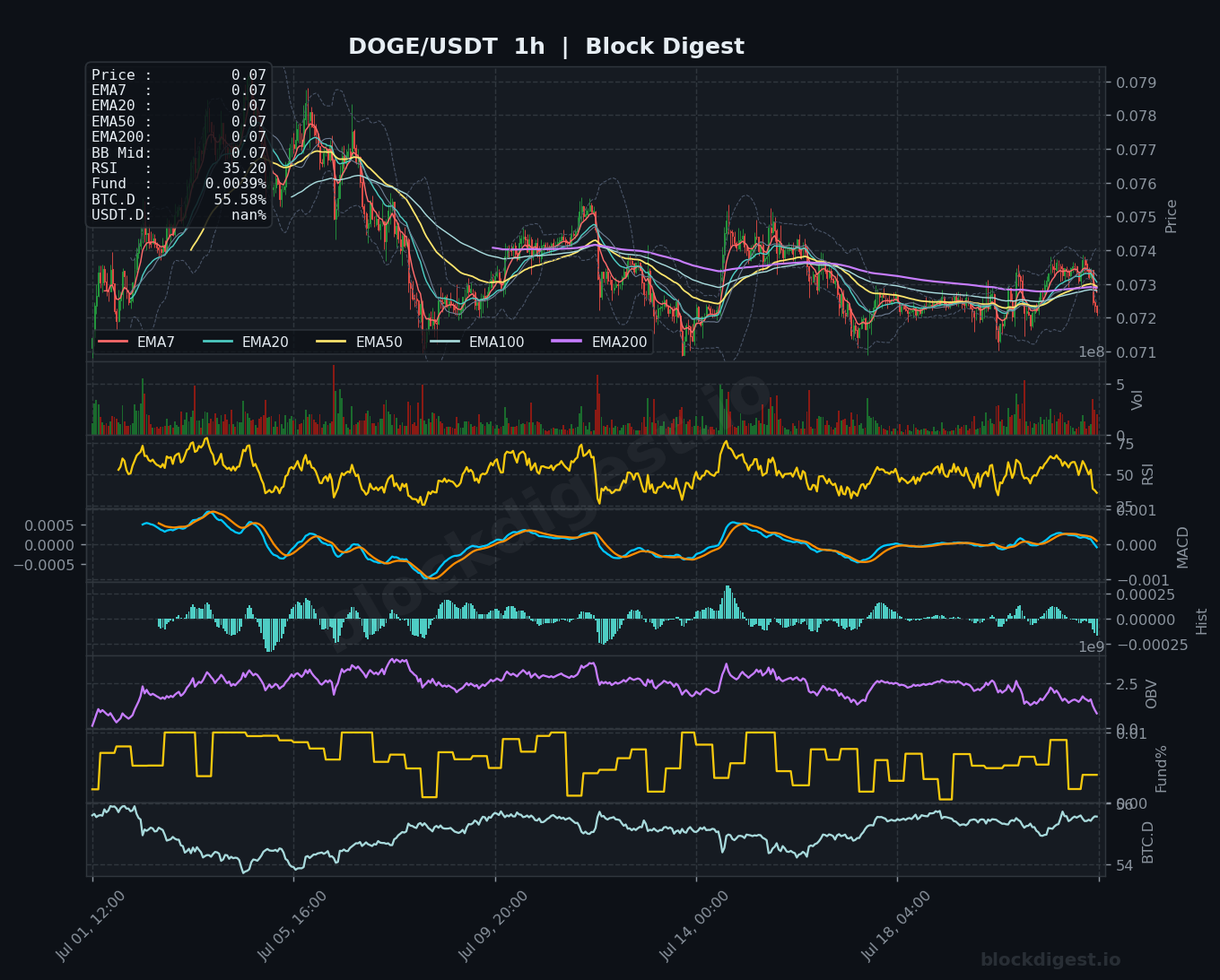
Task: Click the 0.074 price tick label
Action: pyautogui.click(x=1137, y=251)
